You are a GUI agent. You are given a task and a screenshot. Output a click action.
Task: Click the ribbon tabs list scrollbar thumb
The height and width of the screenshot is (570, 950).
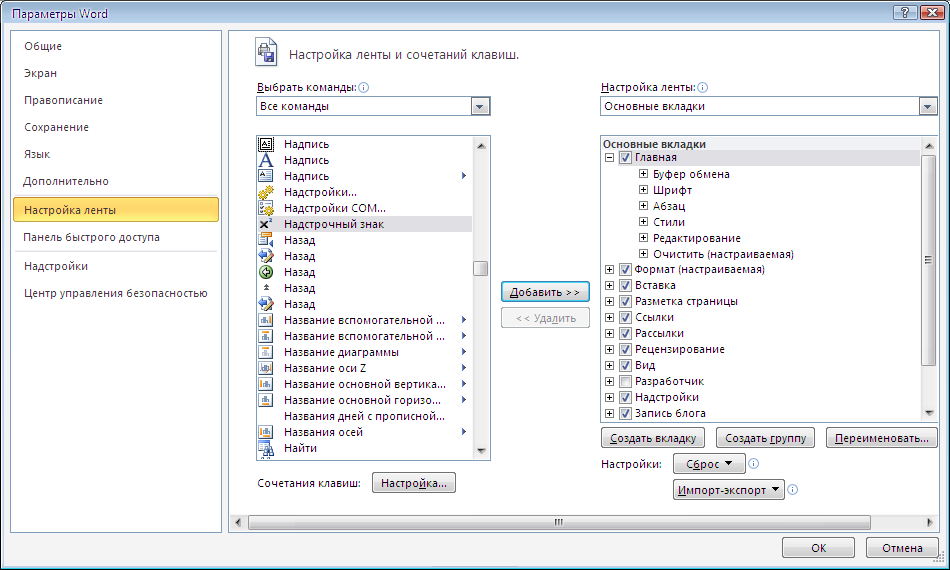[928, 260]
